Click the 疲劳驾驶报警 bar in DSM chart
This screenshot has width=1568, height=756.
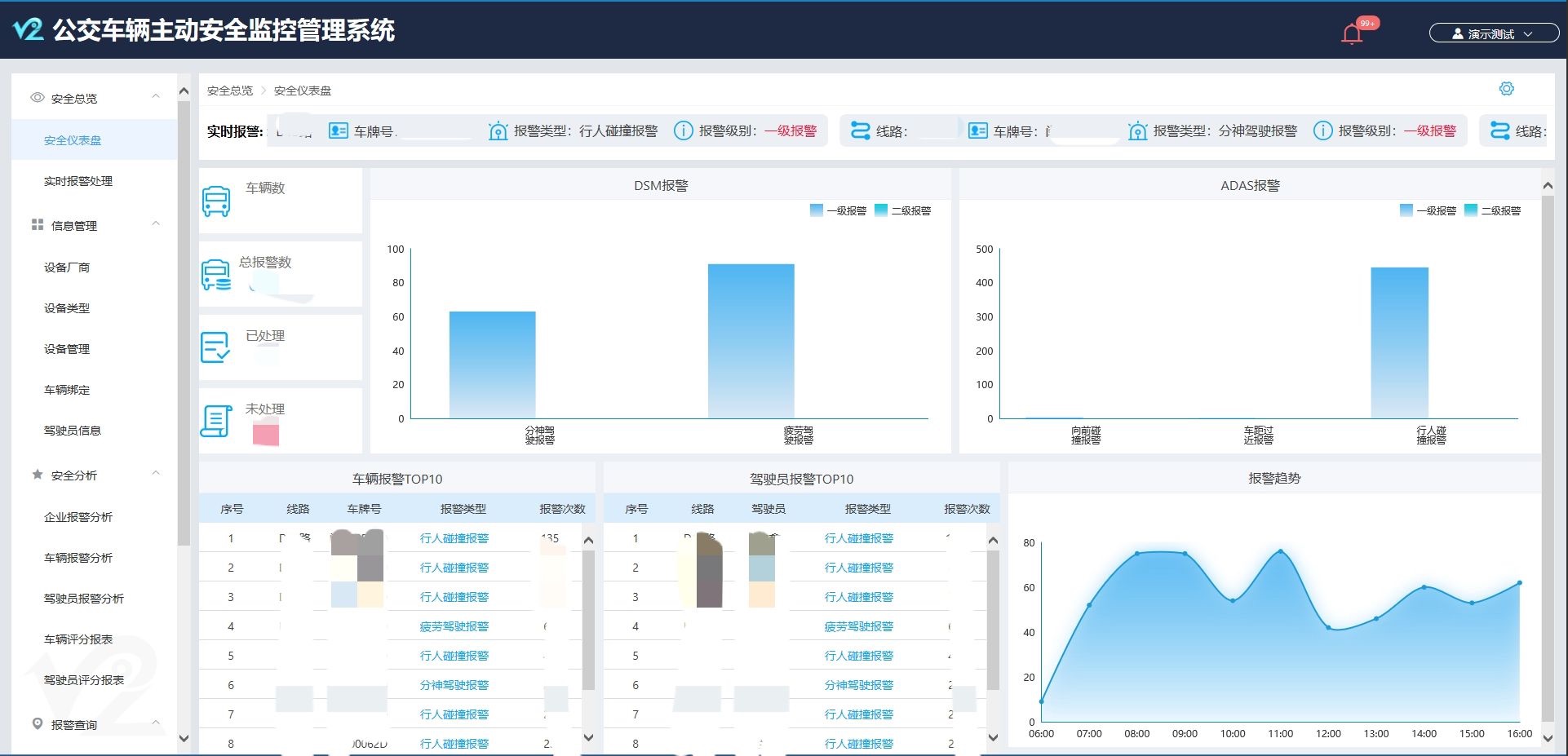[x=751, y=341]
